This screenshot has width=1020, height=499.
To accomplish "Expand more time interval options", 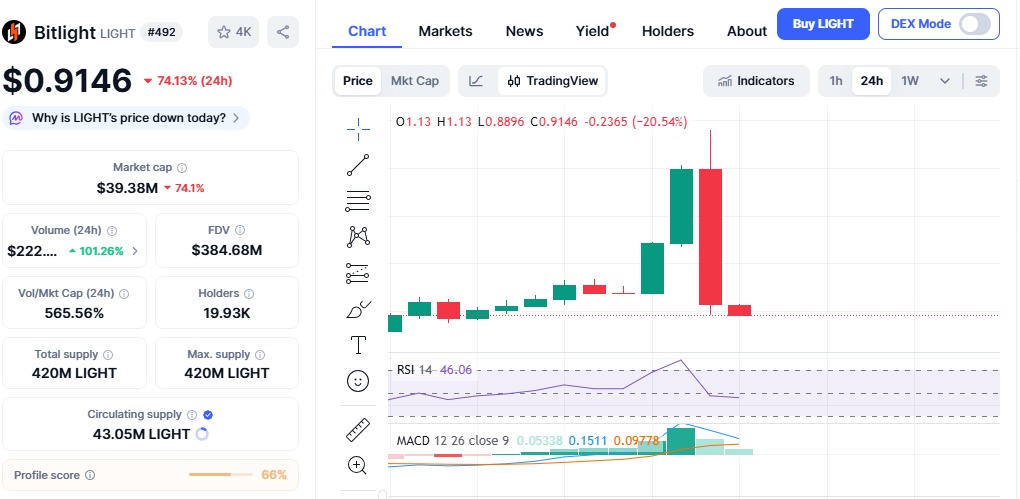I will (944, 81).
